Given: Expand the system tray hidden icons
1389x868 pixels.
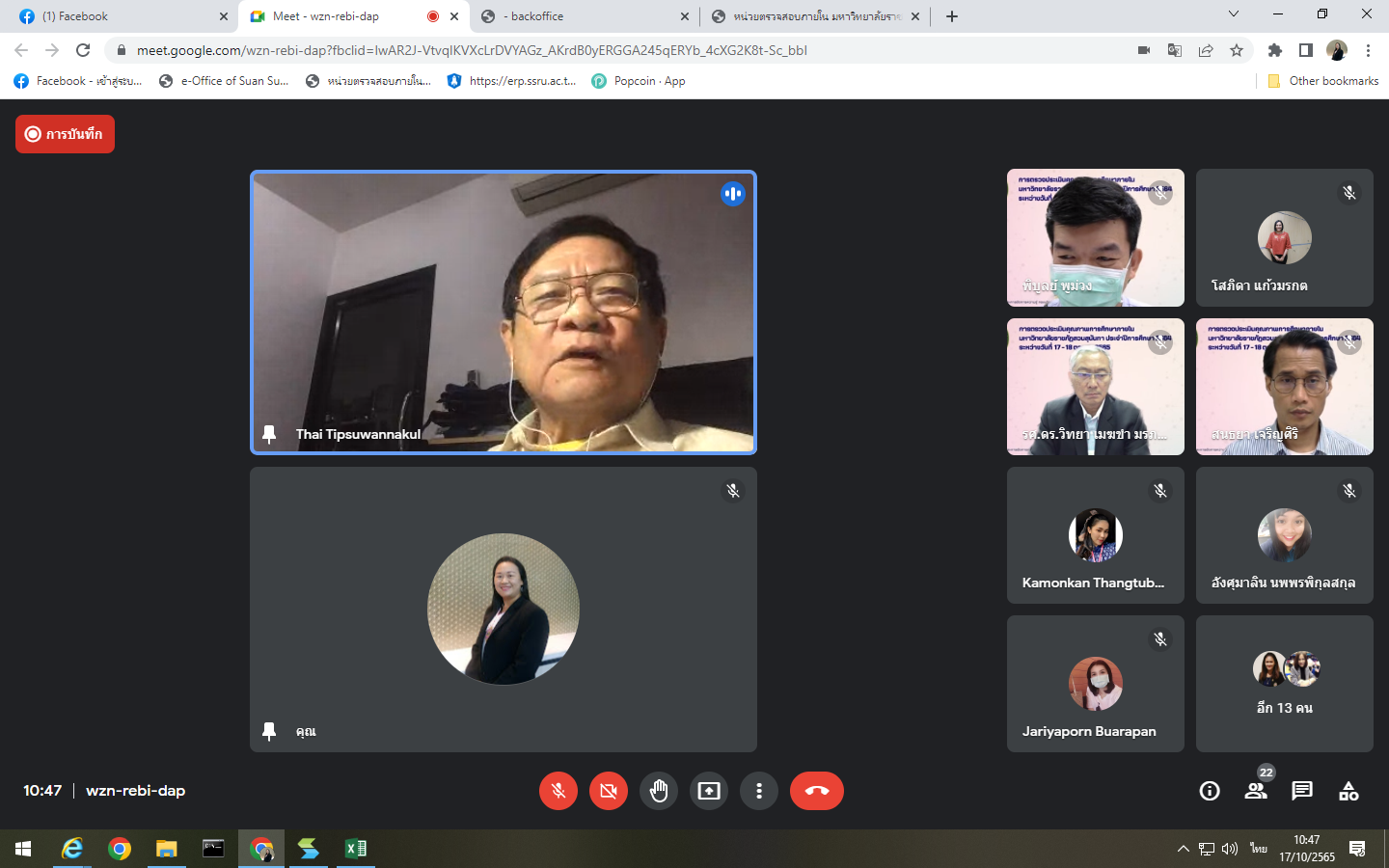Looking at the screenshot, I should pyautogui.click(x=1183, y=849).
